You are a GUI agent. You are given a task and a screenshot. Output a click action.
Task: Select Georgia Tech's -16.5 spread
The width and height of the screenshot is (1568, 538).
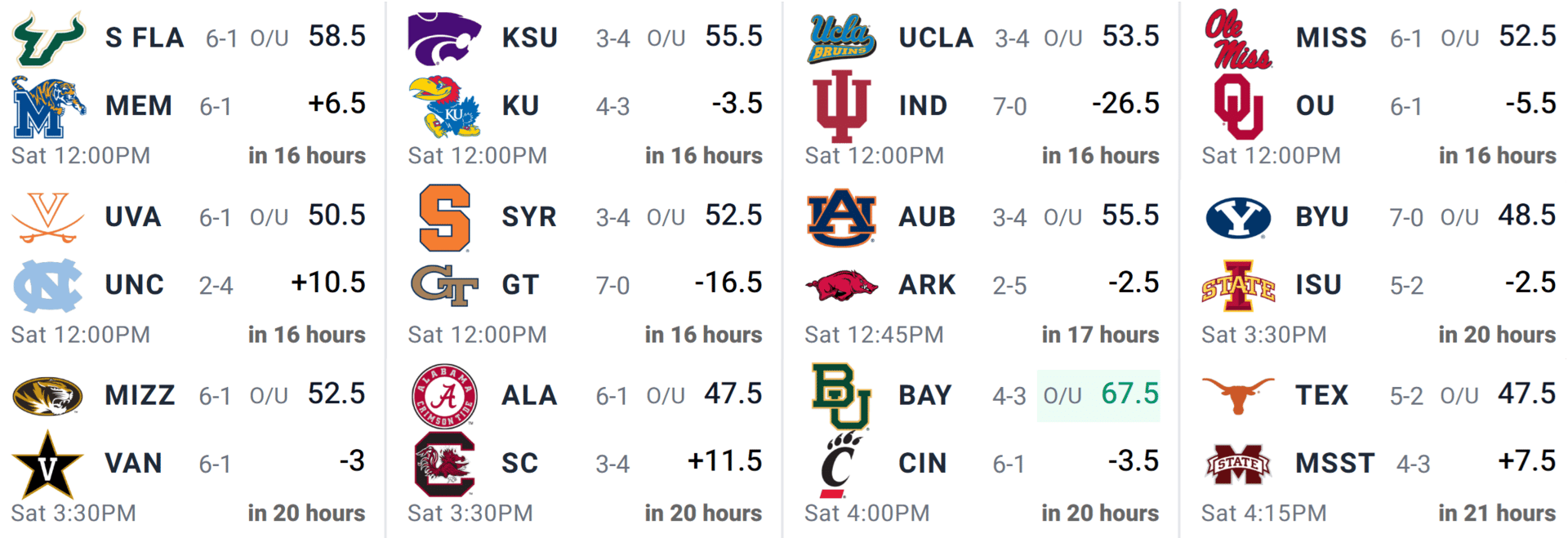[728, 282]
